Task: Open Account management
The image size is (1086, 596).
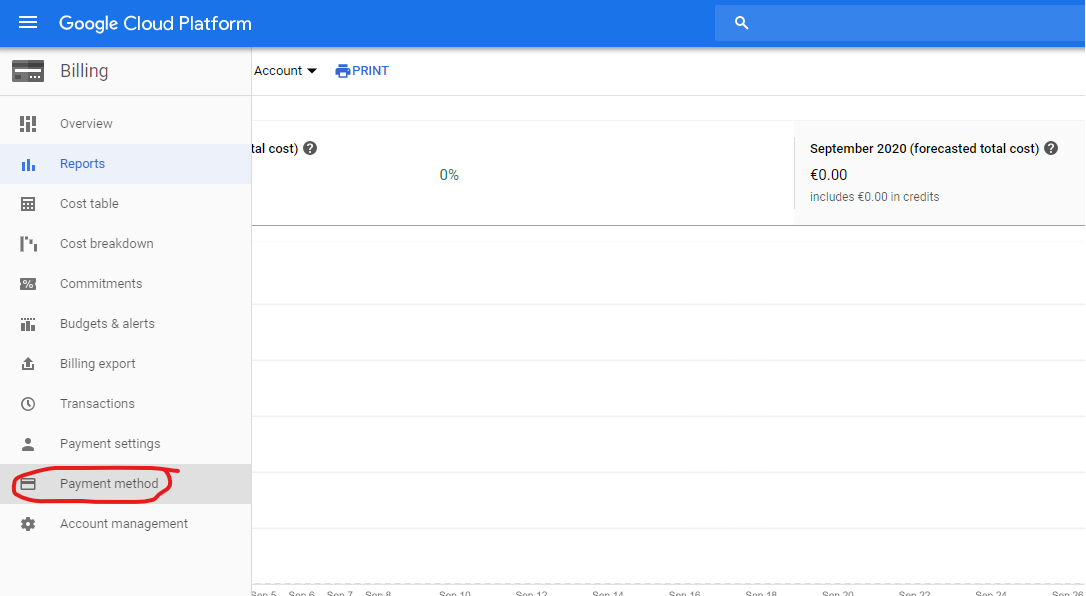Action: (x=125, y=524)
